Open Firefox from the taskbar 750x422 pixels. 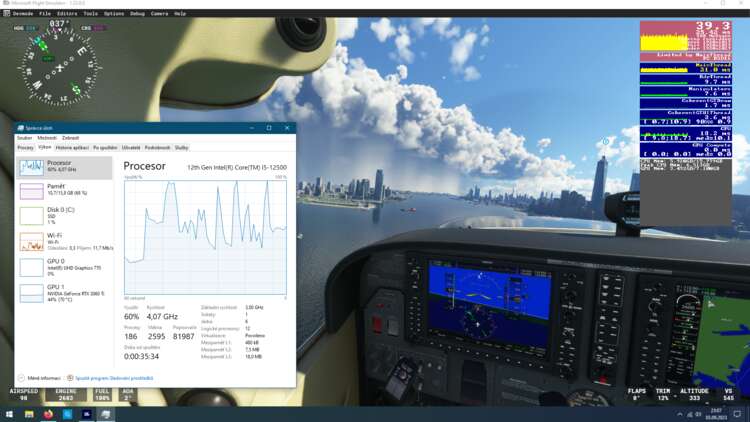click(x=48, y=414)
